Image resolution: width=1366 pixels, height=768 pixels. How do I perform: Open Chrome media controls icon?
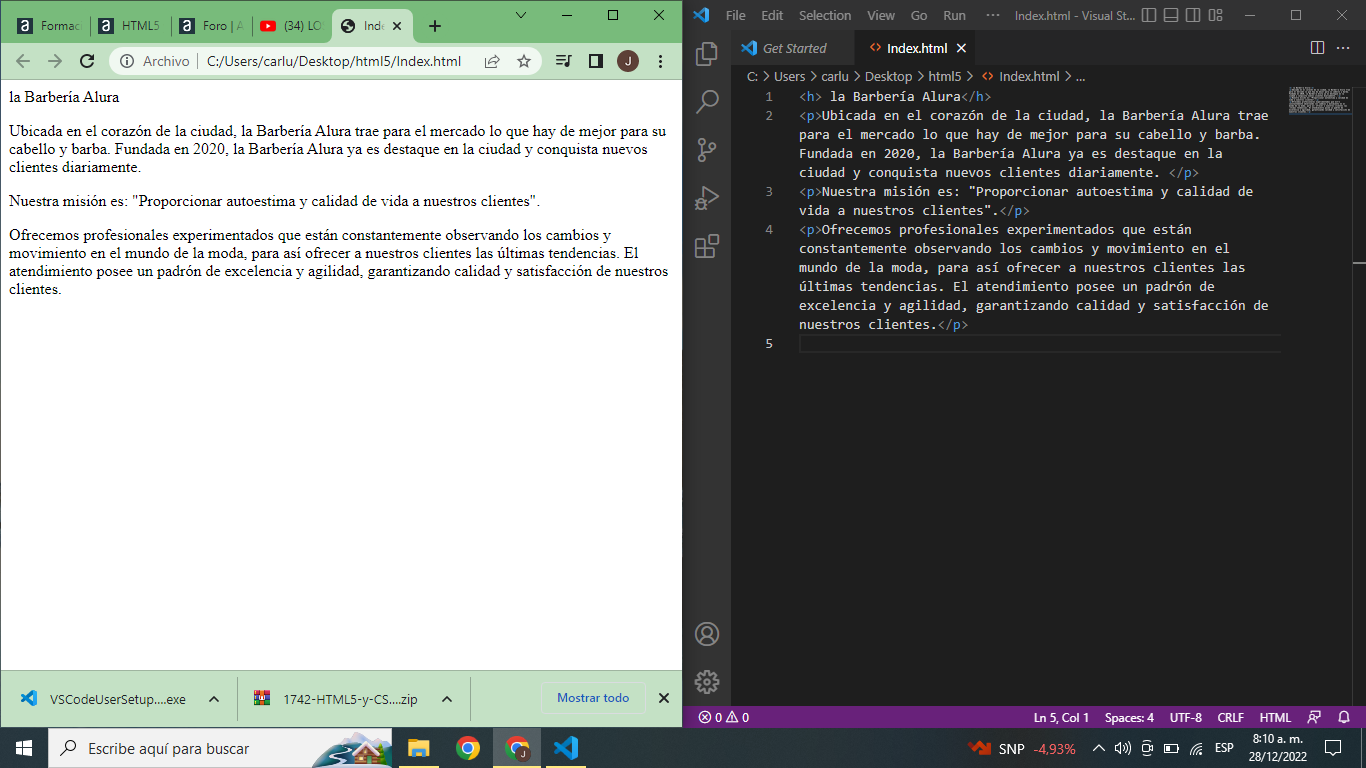click(564, 61)
